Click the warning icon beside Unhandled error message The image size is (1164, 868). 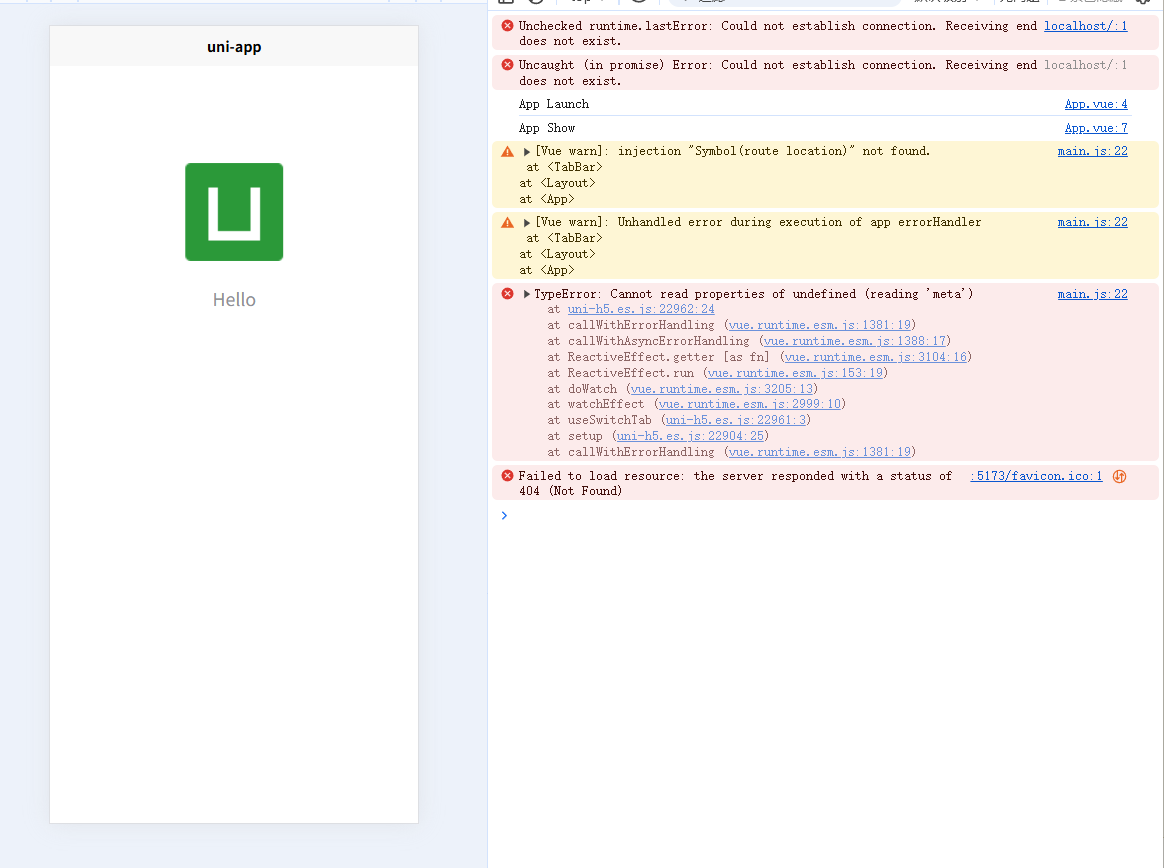[508, 223]
